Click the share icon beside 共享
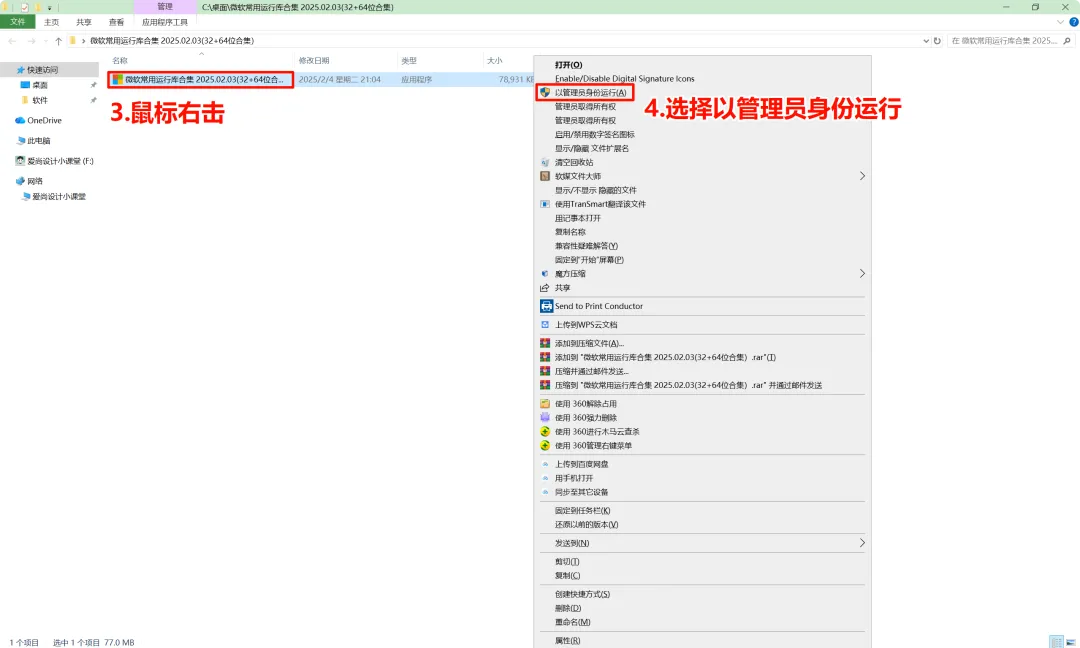 coord(545,288)
